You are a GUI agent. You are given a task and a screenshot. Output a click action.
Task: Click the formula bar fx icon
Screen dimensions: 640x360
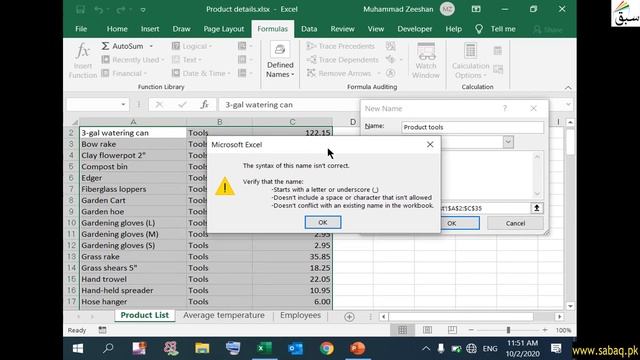point(204,105)
